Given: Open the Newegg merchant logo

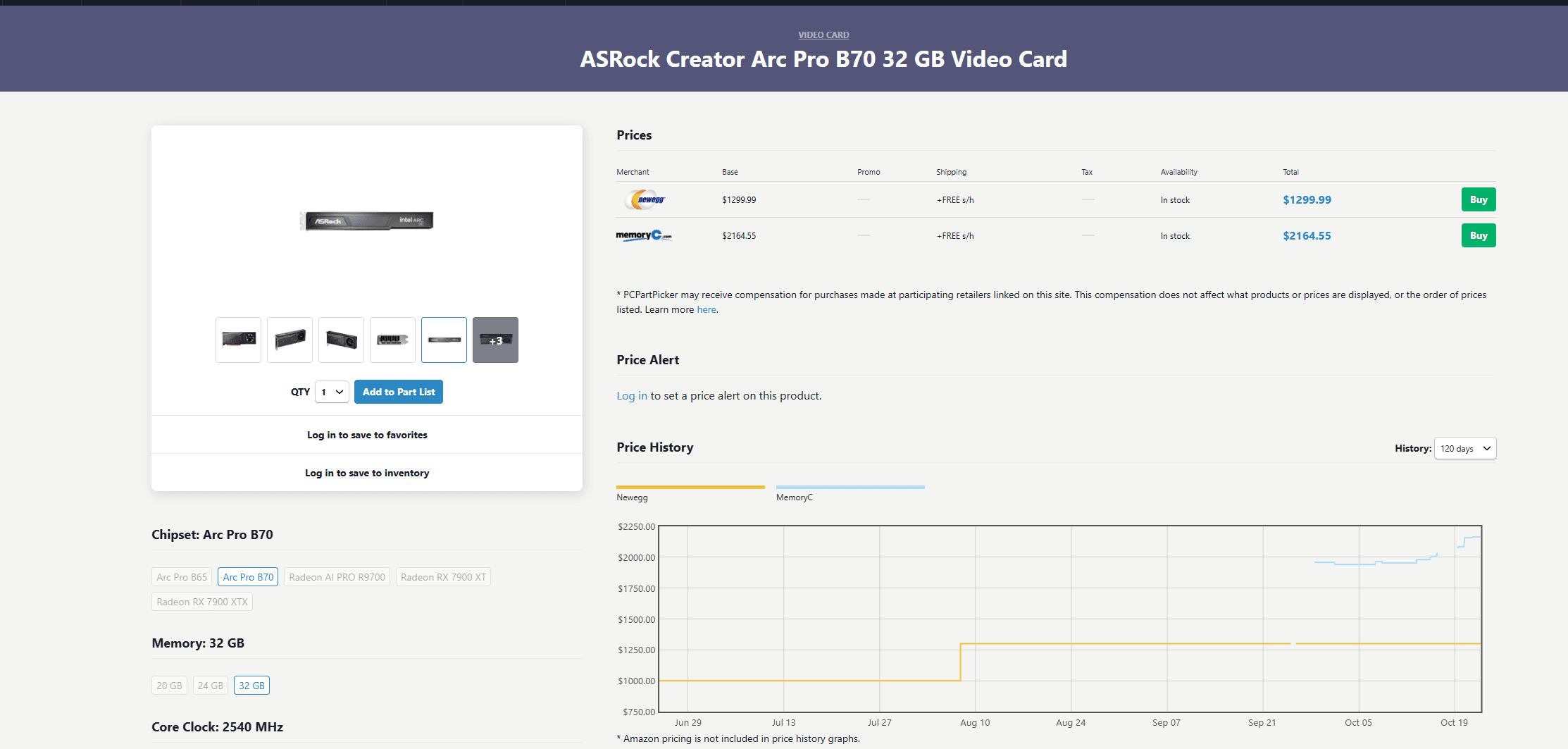Looking at the screenshot, I should click(x=645, y=200).
